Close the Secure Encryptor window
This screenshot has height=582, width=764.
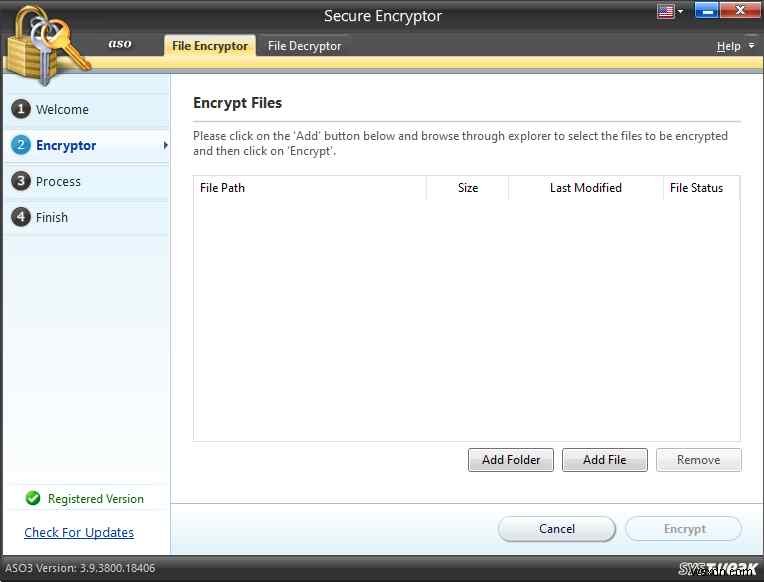[740, 10]
